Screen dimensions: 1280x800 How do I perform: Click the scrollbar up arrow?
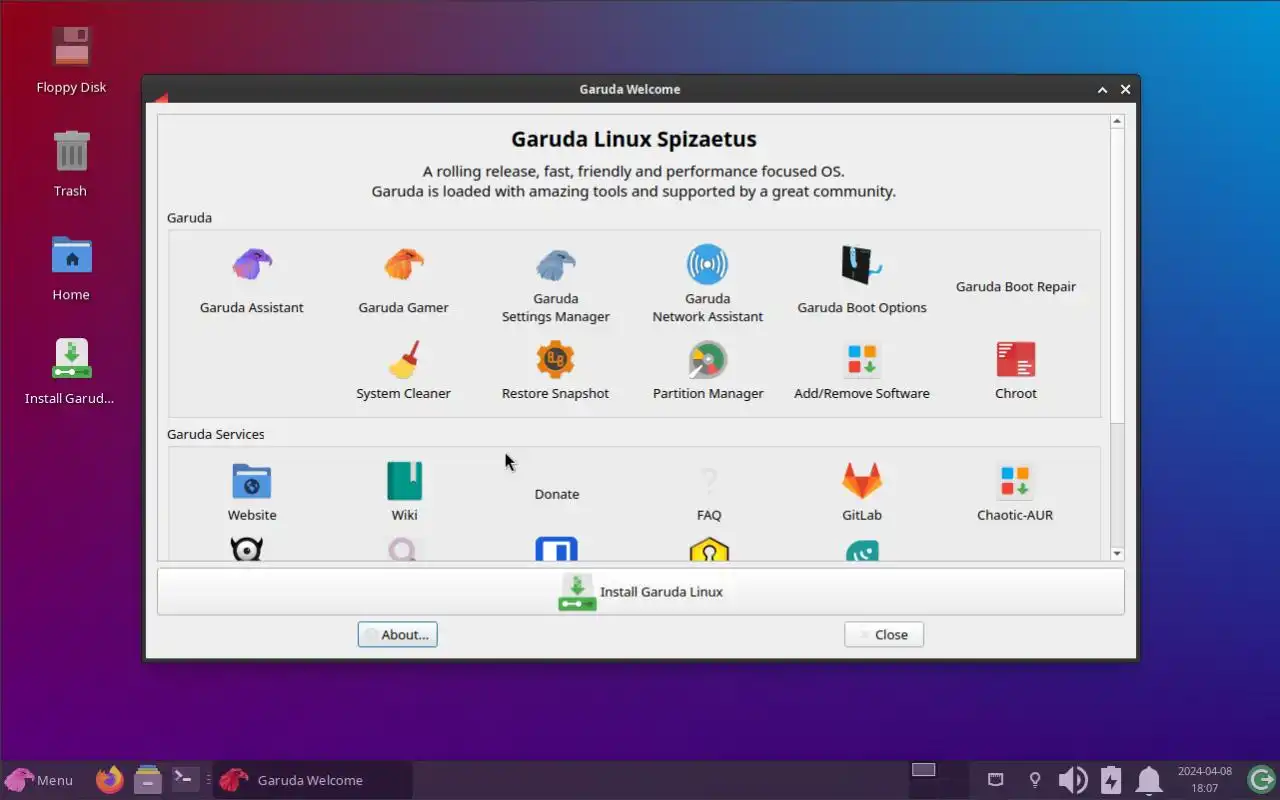coord(1117,121)
